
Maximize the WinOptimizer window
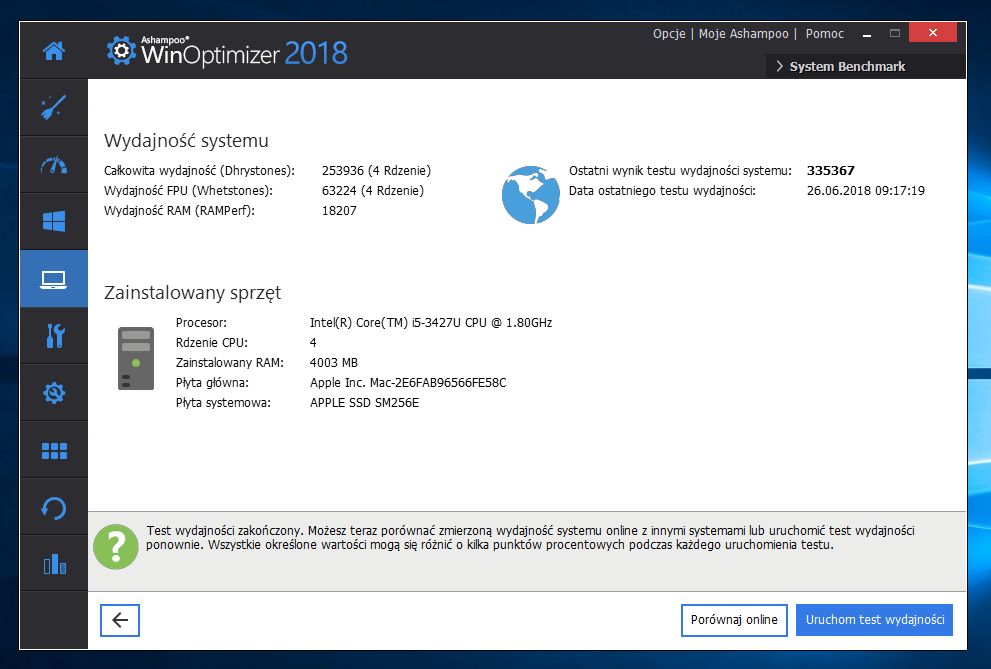click(x=894, y=33)
